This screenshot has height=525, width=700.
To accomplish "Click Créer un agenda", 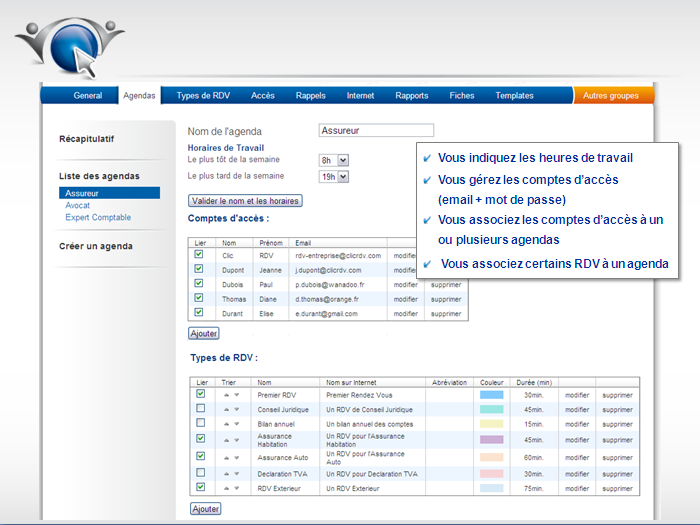I will (x=96, y=246).
